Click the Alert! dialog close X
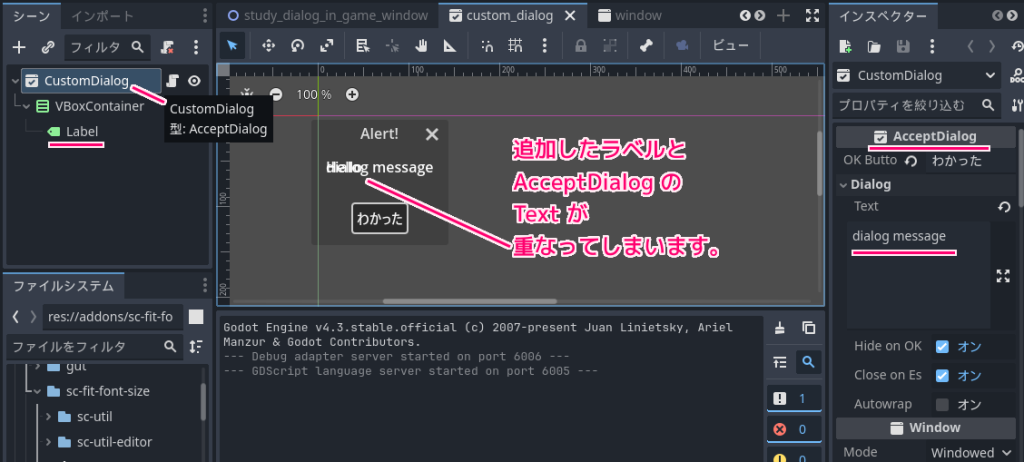The image size is (1024, 462). [432, 134]
